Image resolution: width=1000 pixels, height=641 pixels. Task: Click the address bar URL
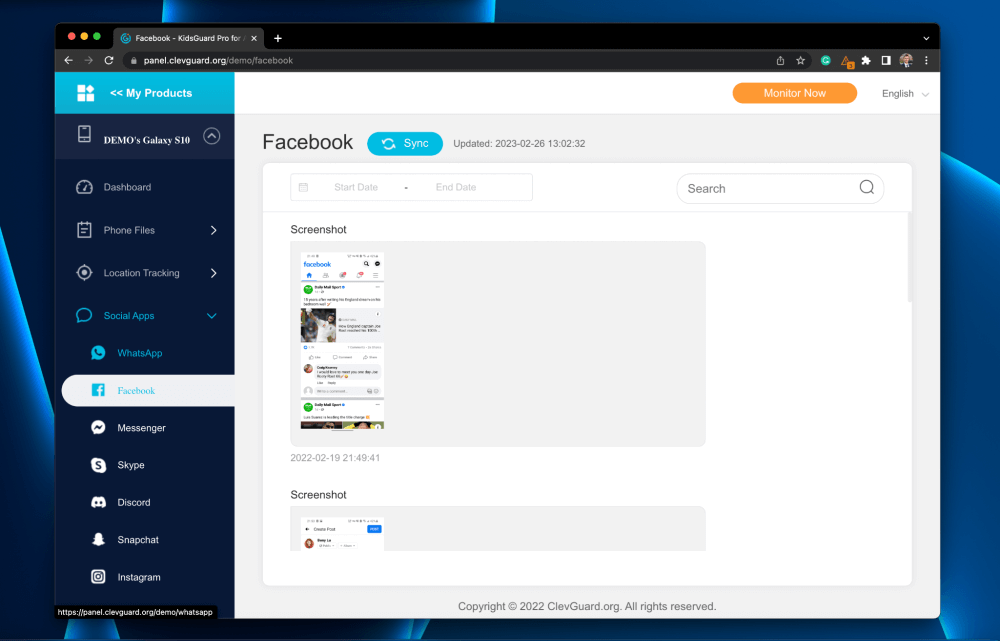point(218,61)
